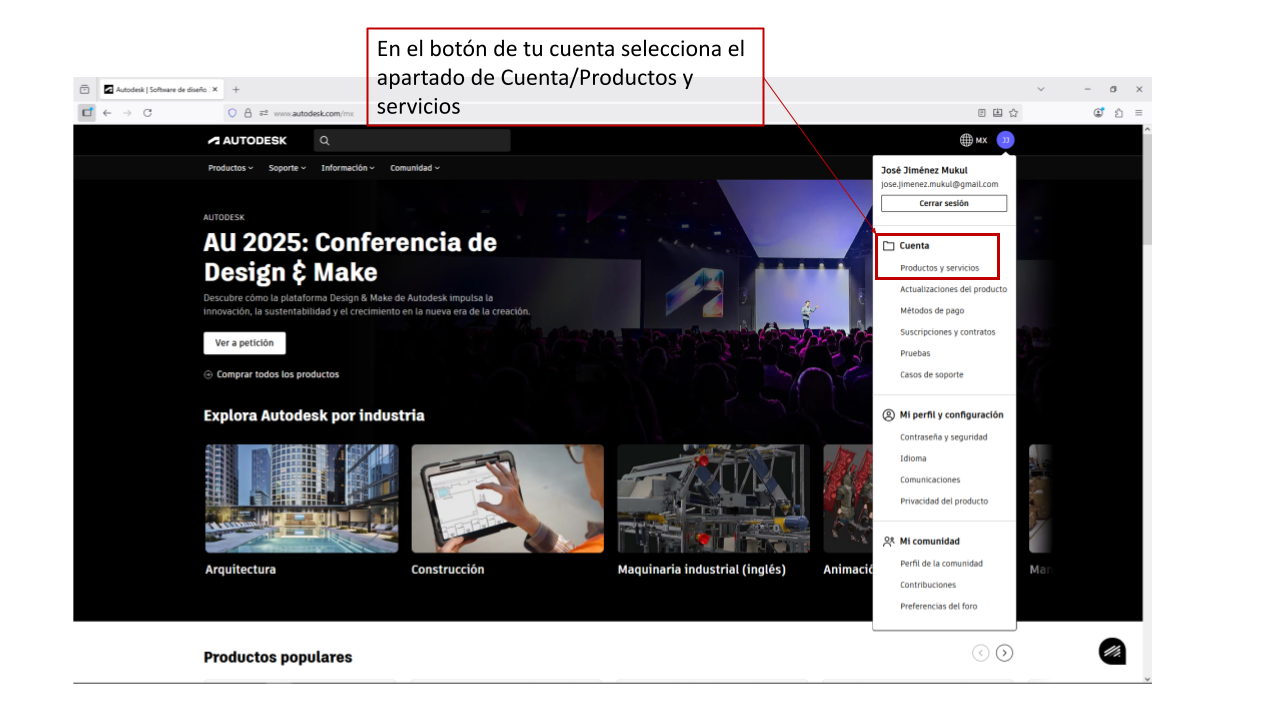Toggle reader view icon in address bar
1280x720 pixels.
coord(982,113)
